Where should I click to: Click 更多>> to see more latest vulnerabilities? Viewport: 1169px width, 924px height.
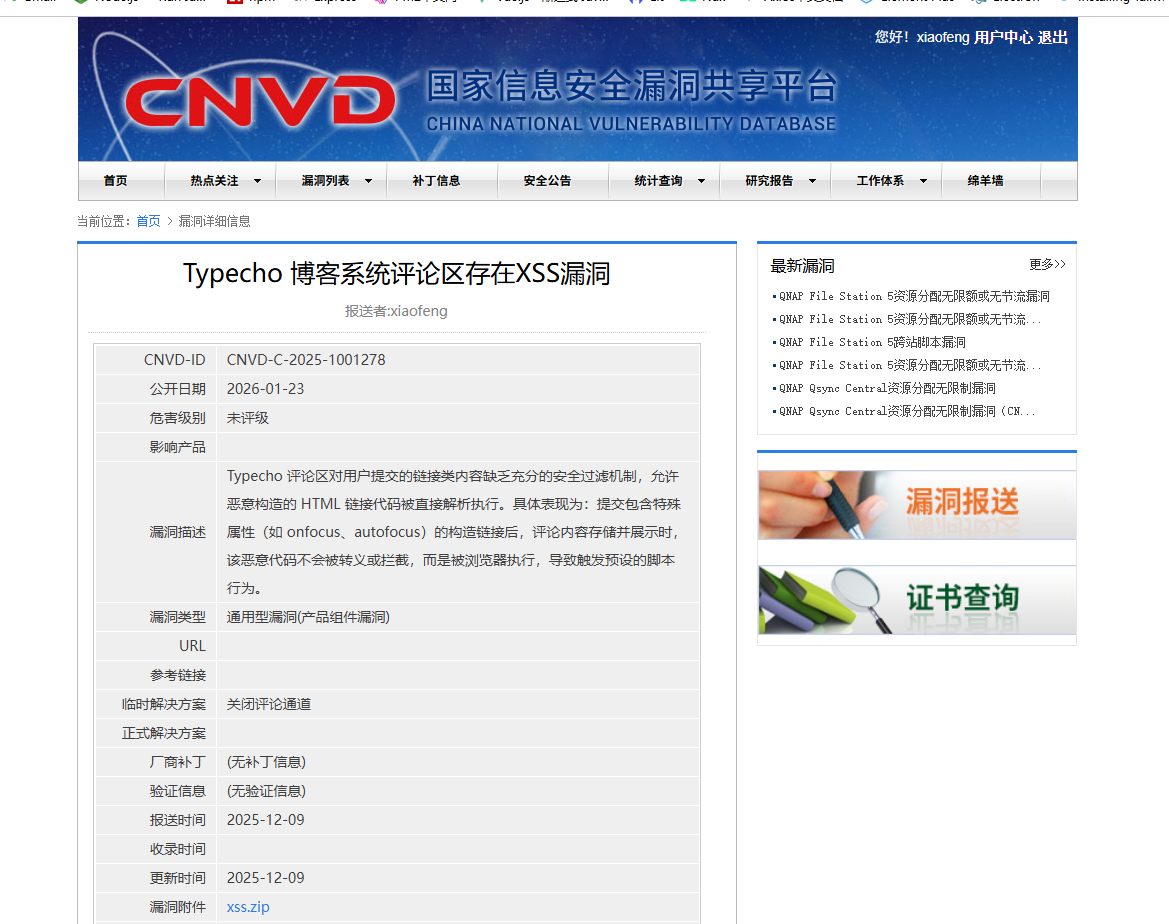pyautogui.click(x=1047, y=264)
